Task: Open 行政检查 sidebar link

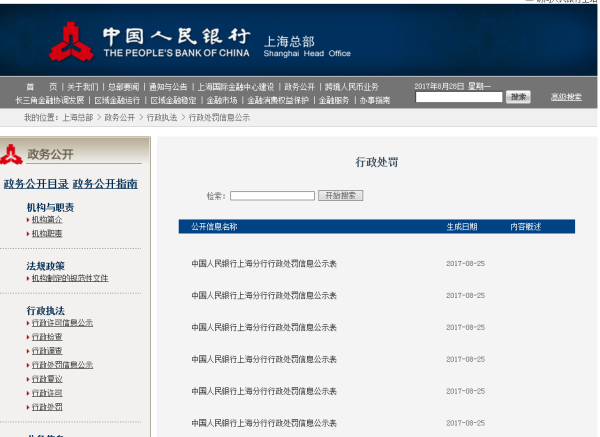Action: [47, 337]
